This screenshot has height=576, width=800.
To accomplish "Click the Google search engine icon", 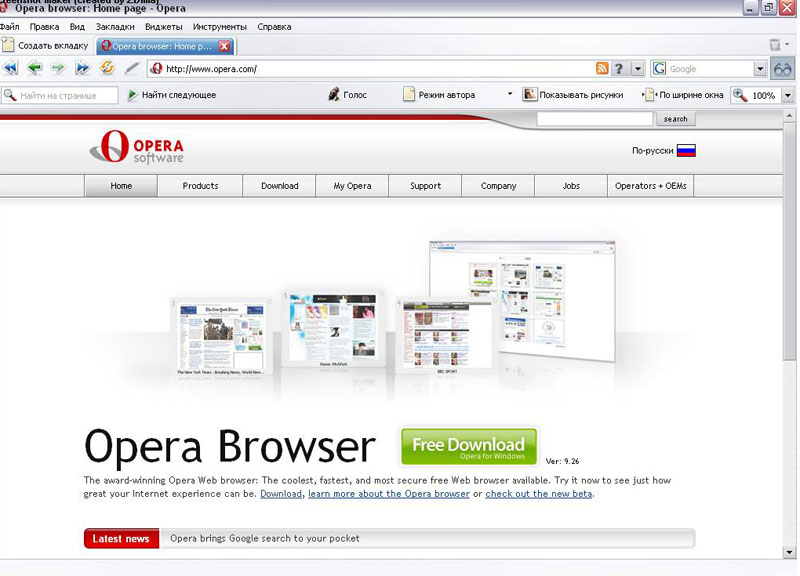I will (659, 68).
